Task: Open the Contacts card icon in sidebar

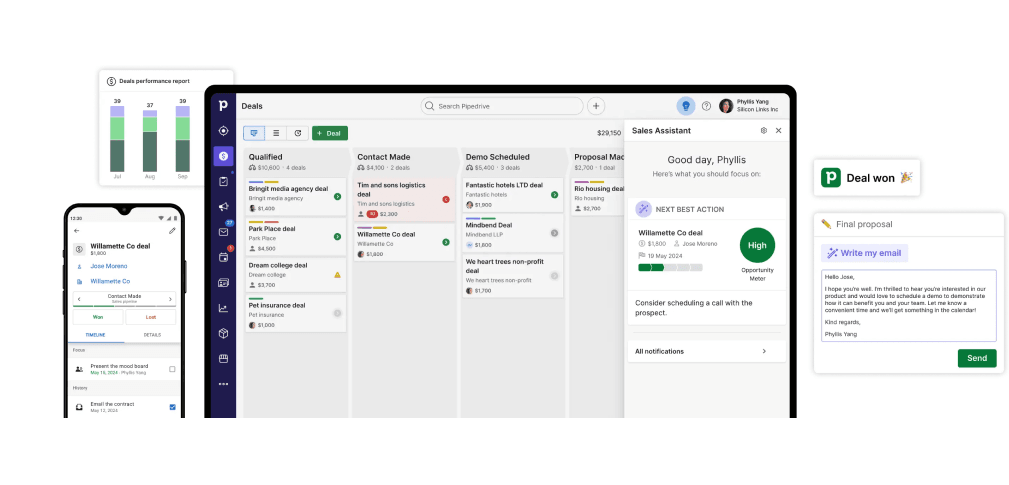Action: point(223,282)
